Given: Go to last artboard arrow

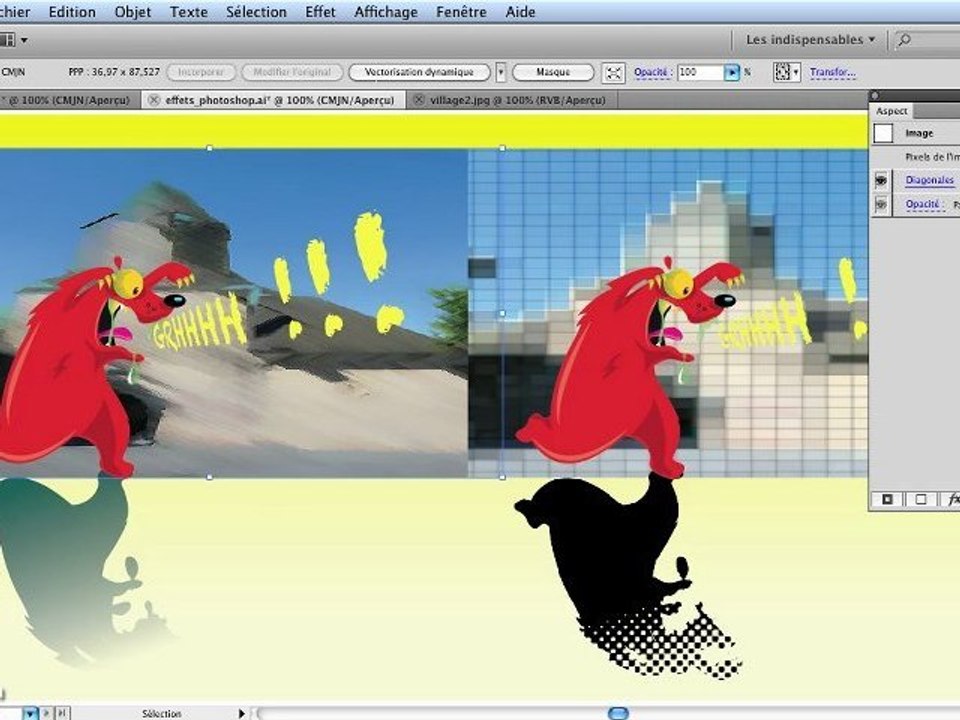Looking at the screenshot, I should click(62, 713).
